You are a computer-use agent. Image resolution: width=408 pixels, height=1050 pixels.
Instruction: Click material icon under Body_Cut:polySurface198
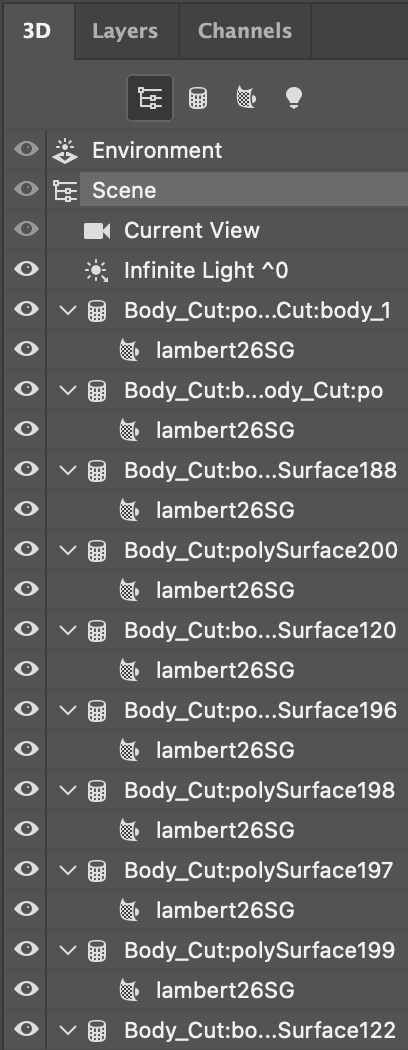[x=129, y=830]
